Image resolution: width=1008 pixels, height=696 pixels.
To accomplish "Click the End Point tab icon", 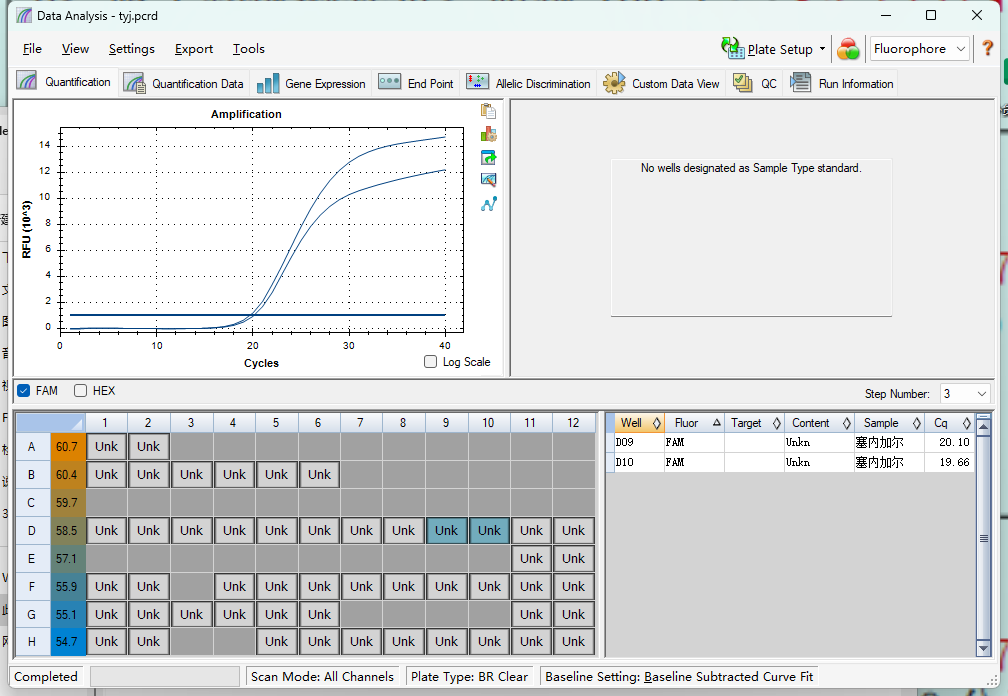I will [x=390, y=82].
